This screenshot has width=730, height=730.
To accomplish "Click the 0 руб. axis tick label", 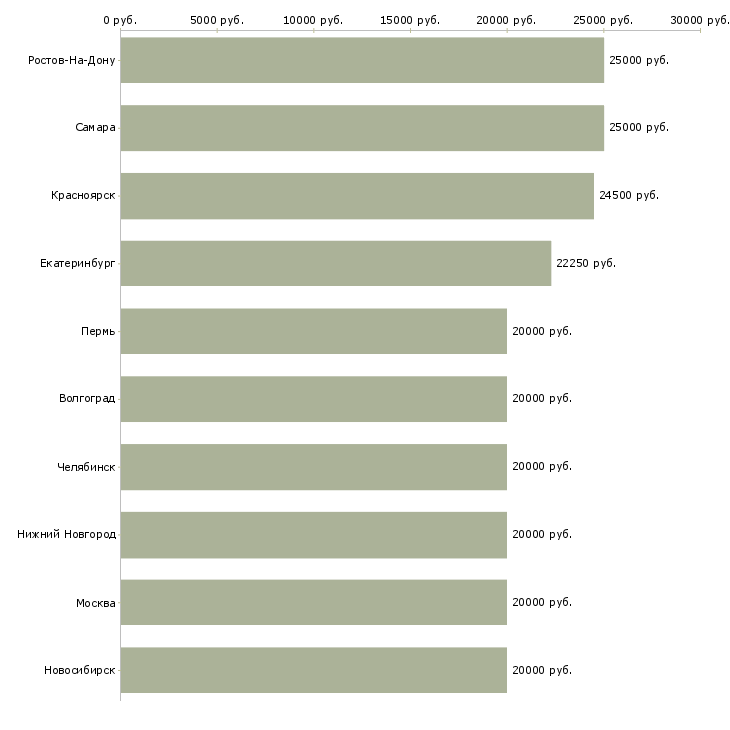I will pyautogui.click(x=120, y=20).
